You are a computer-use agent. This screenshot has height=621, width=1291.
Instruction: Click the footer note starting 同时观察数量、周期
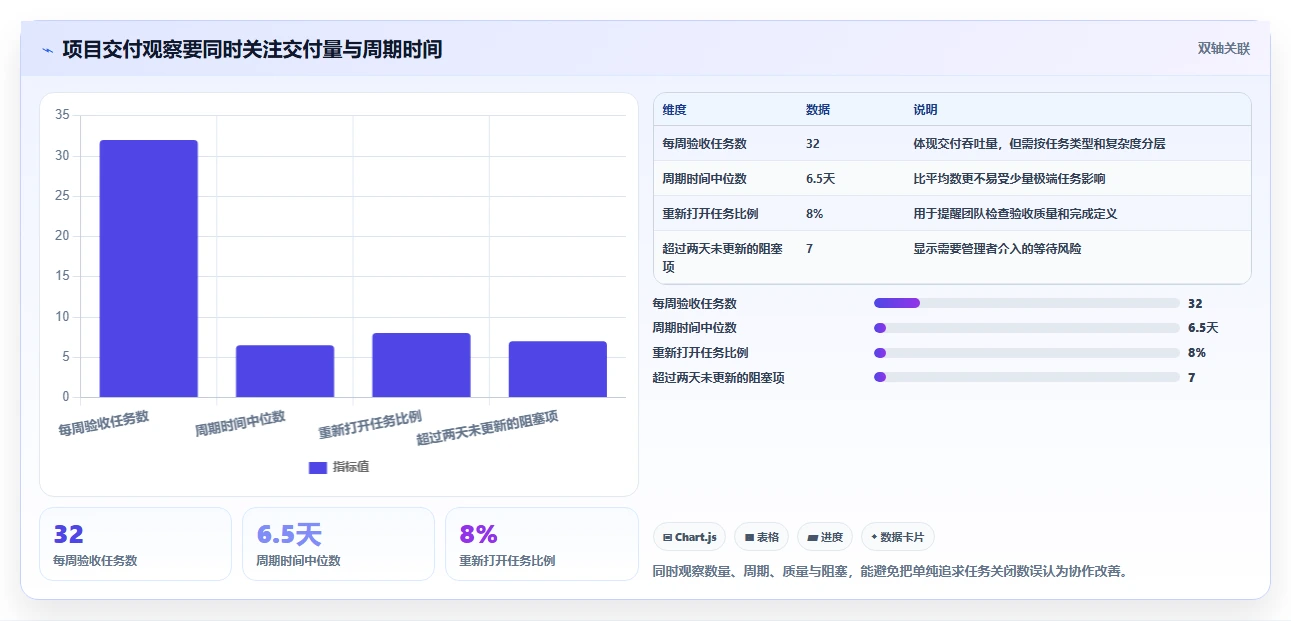889,572
